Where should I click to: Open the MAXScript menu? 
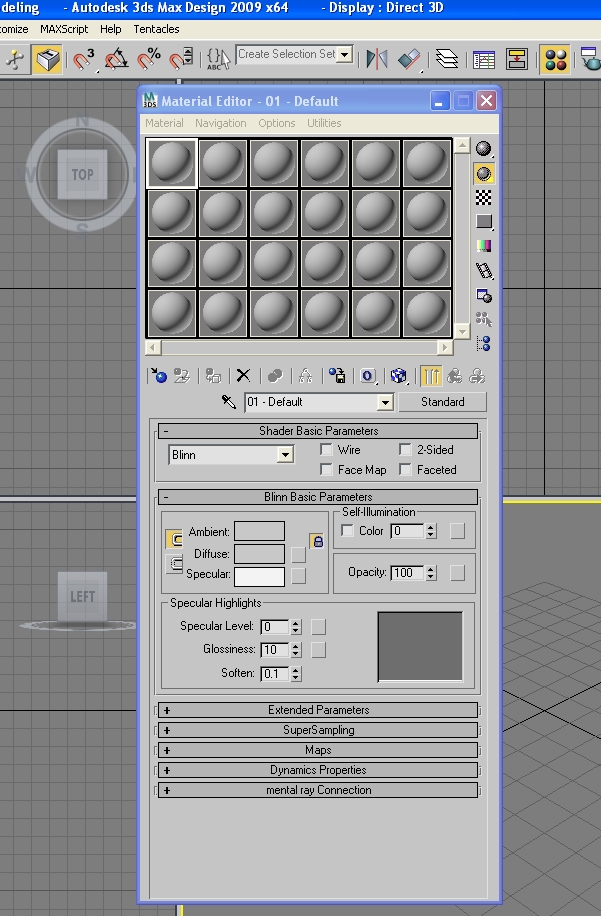click(64, 29)
